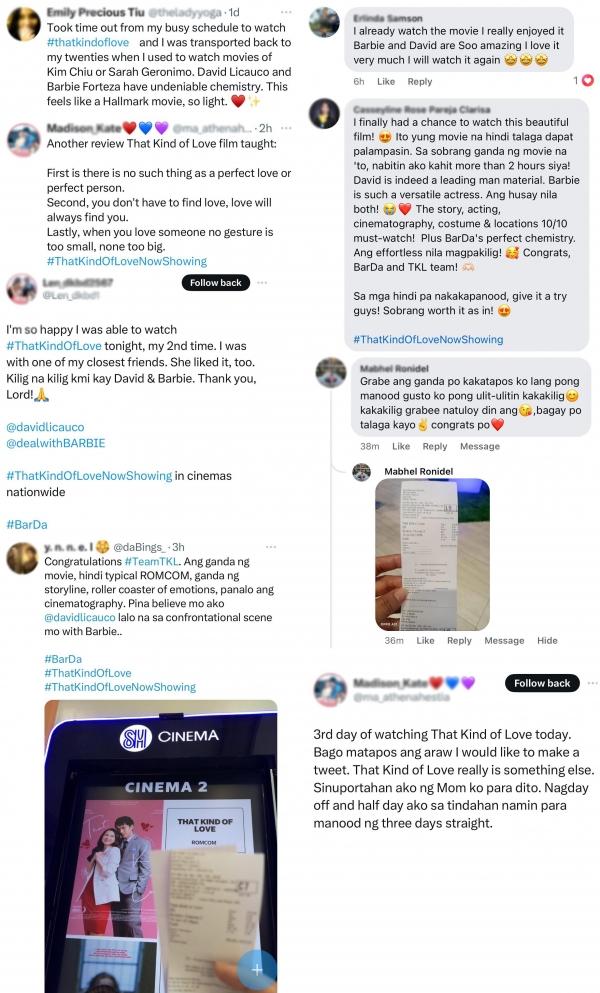
Task: Reply to Mabhel Ronidel's 38m comment
Action: click(x=435, y=446)
